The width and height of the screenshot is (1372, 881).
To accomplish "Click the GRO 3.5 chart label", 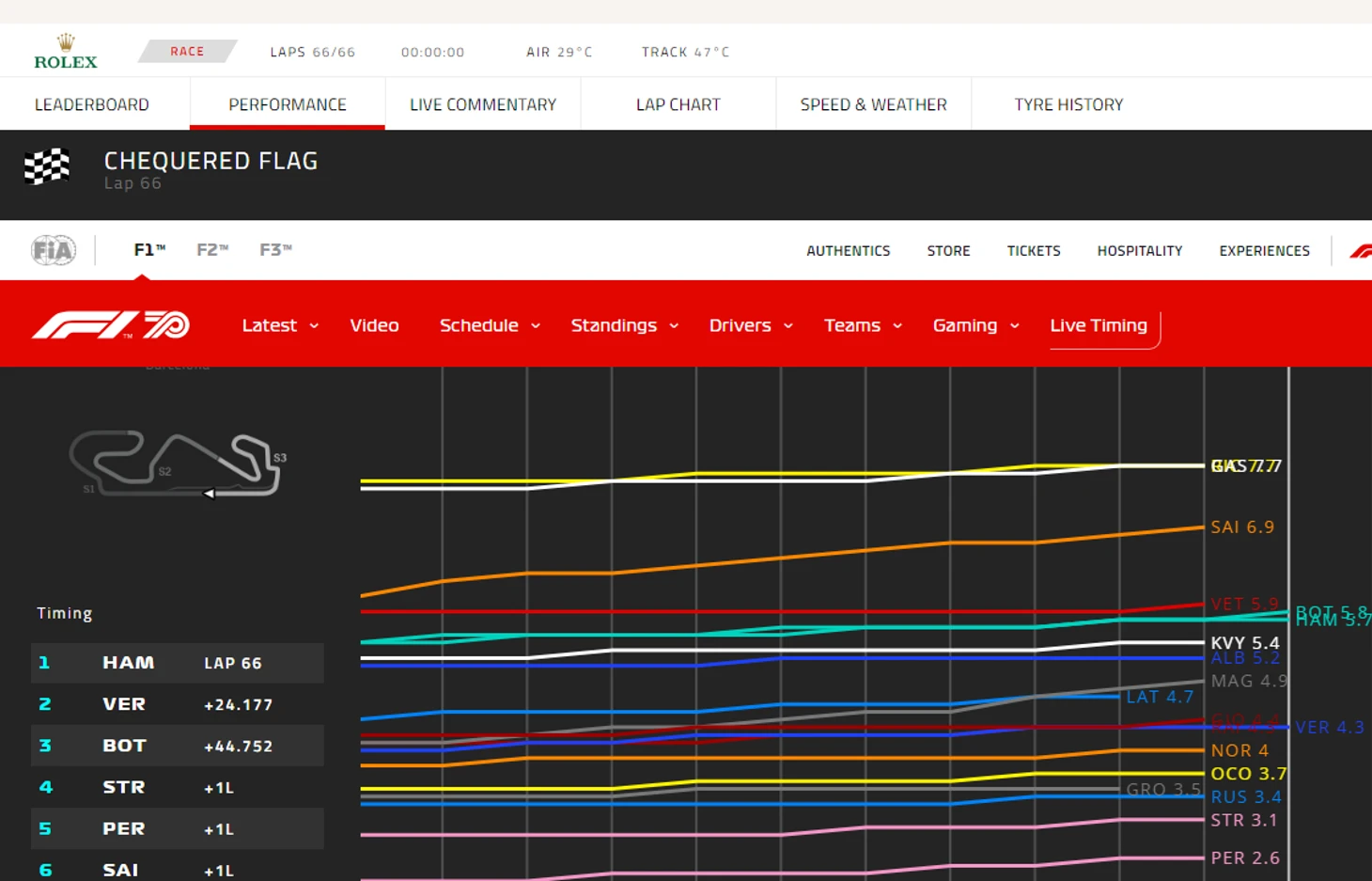I will 1163,790.
